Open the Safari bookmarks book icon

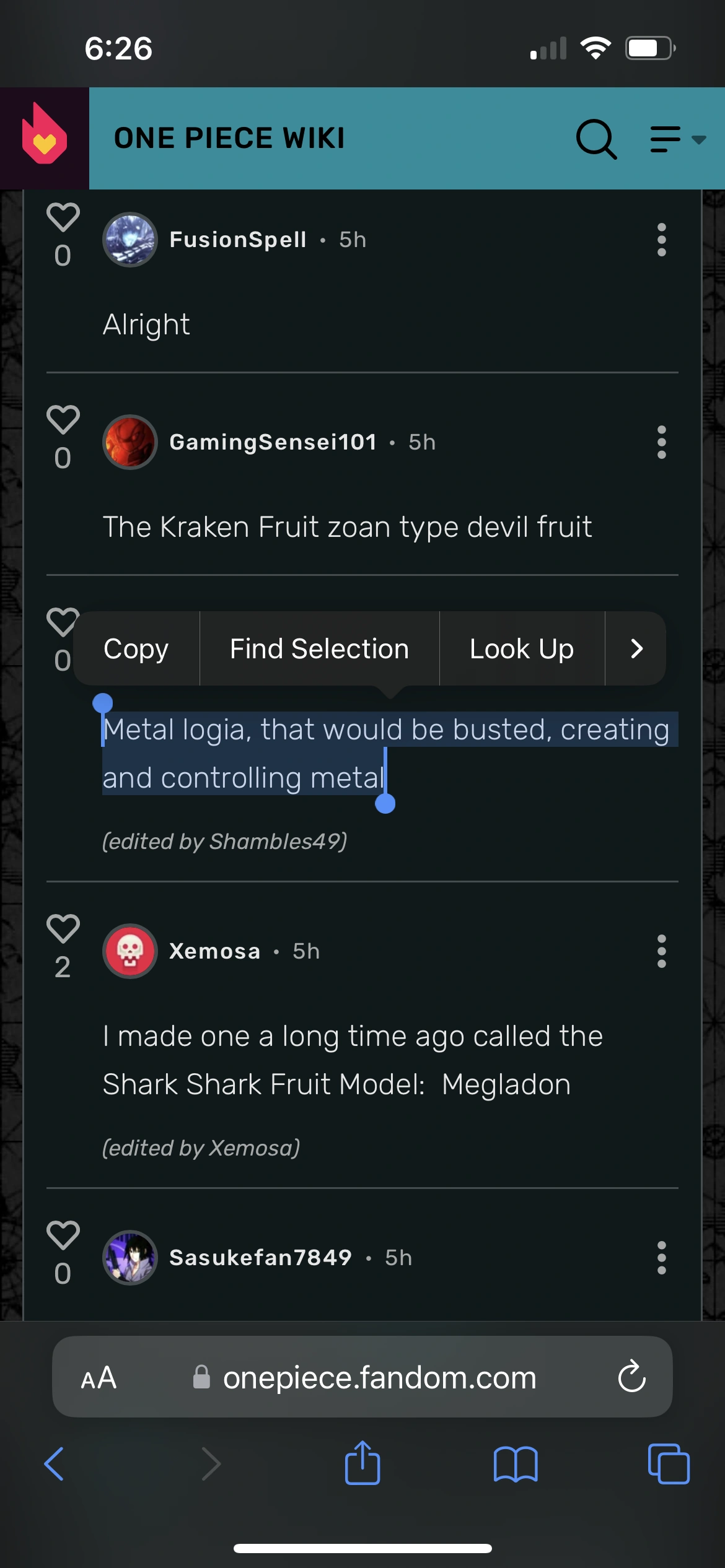pos(515,1464)
